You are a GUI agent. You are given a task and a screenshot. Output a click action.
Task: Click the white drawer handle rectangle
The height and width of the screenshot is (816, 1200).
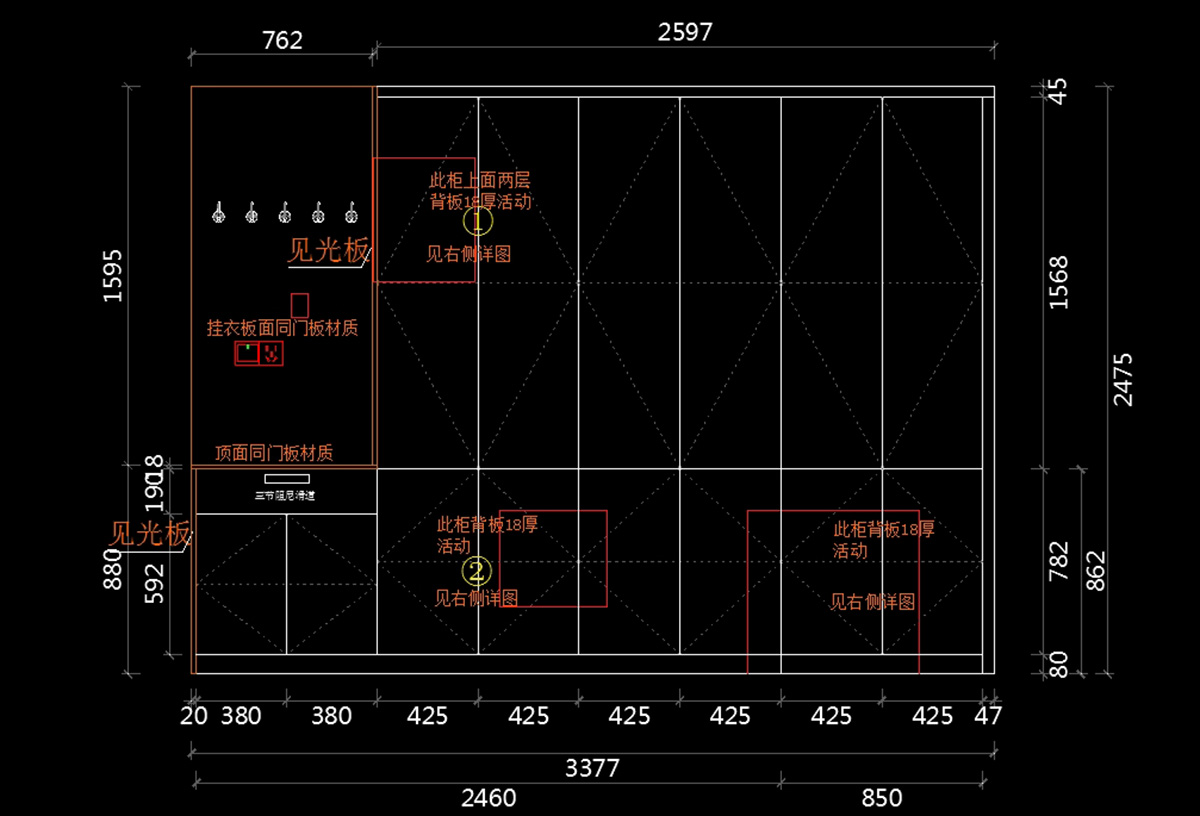286,479
